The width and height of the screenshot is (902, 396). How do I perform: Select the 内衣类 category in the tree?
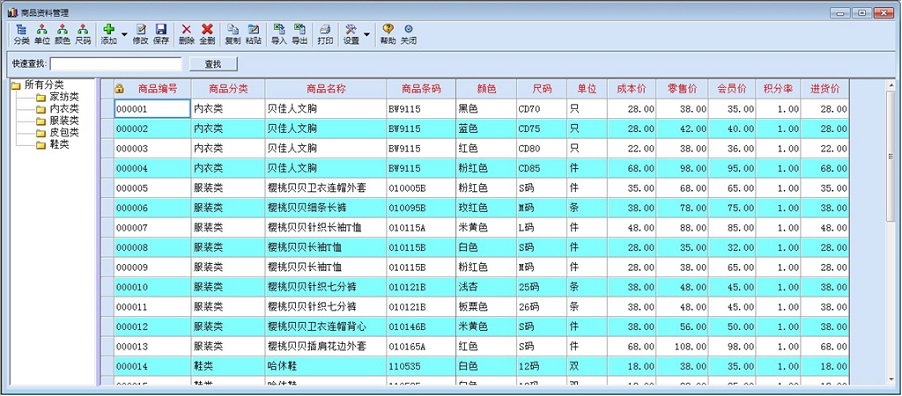point(58,109)
